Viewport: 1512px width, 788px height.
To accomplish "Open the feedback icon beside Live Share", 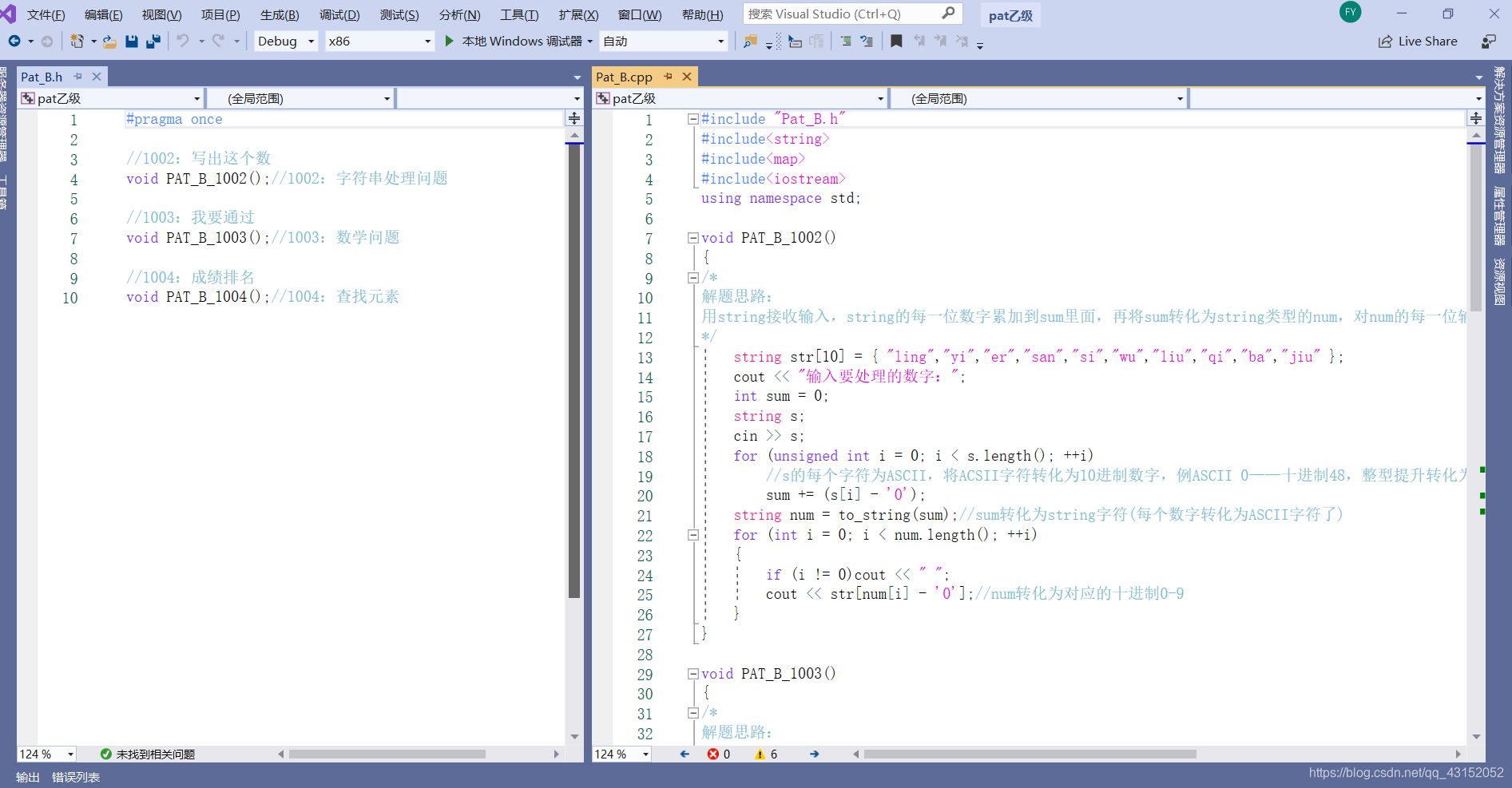I will 1489,42.
